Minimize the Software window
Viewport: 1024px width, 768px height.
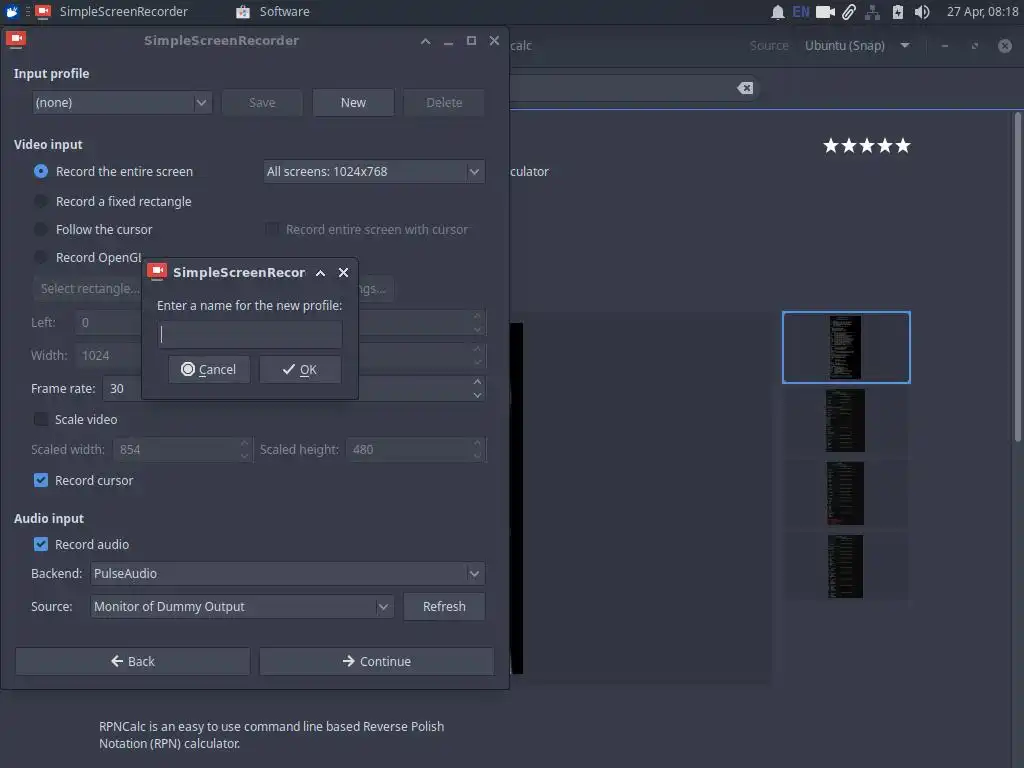click(x=944, y=46)
